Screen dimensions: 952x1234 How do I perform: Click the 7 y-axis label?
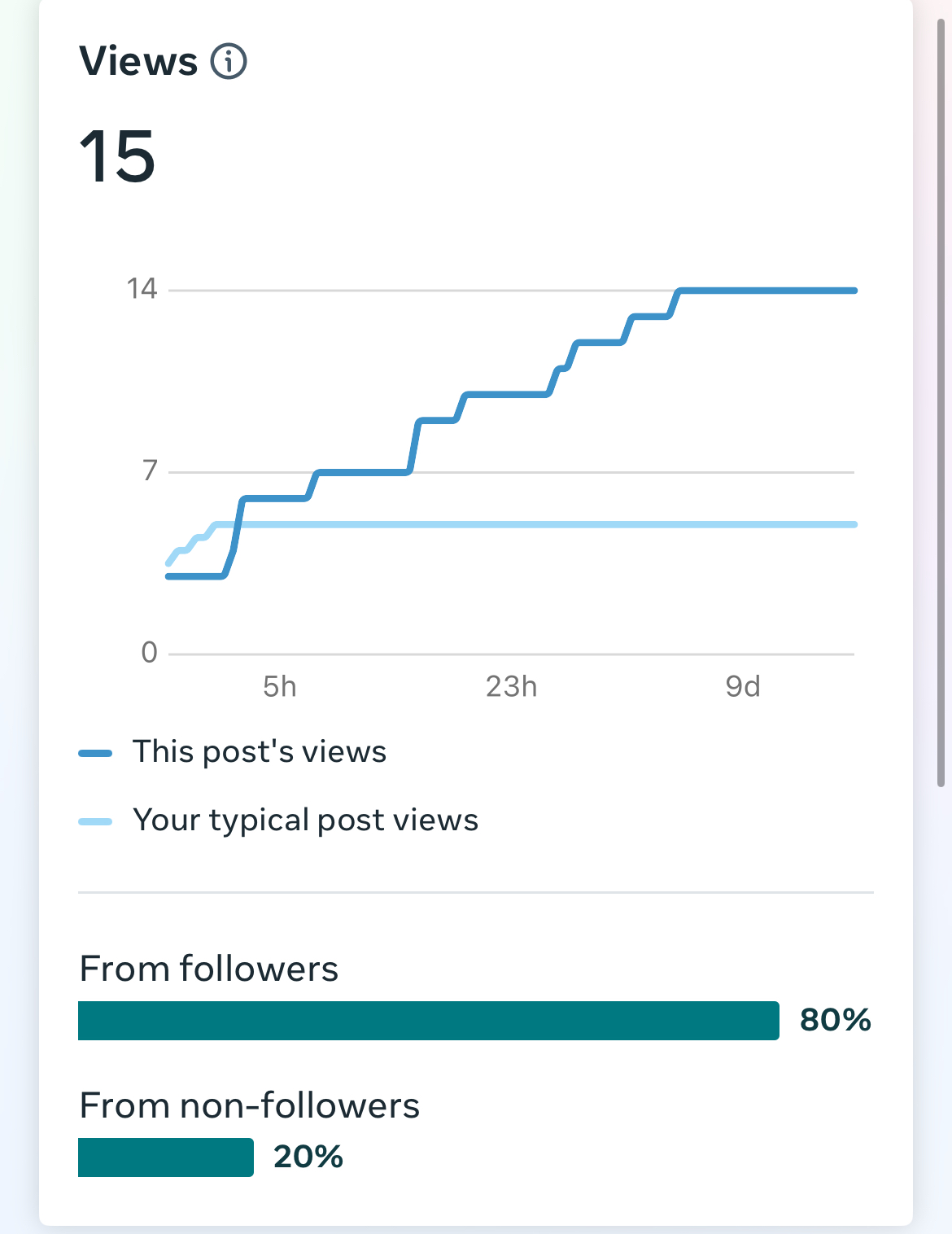(149, 470)
